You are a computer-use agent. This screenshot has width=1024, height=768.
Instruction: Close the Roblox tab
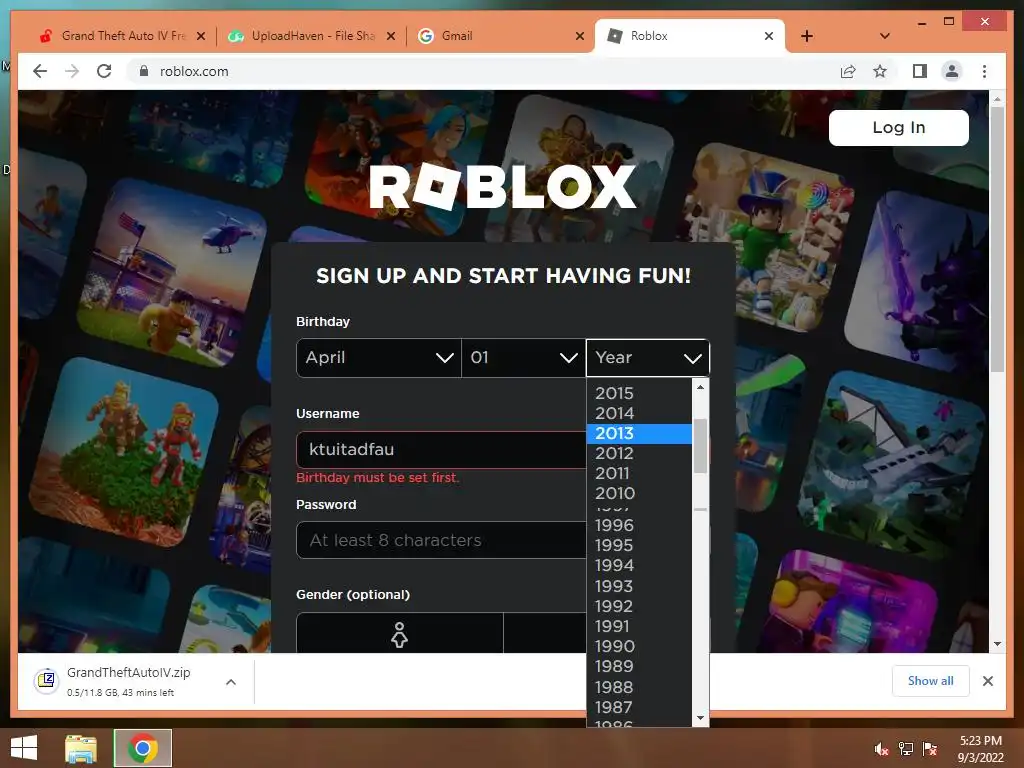pyautogui.click(x=769, y=36)
